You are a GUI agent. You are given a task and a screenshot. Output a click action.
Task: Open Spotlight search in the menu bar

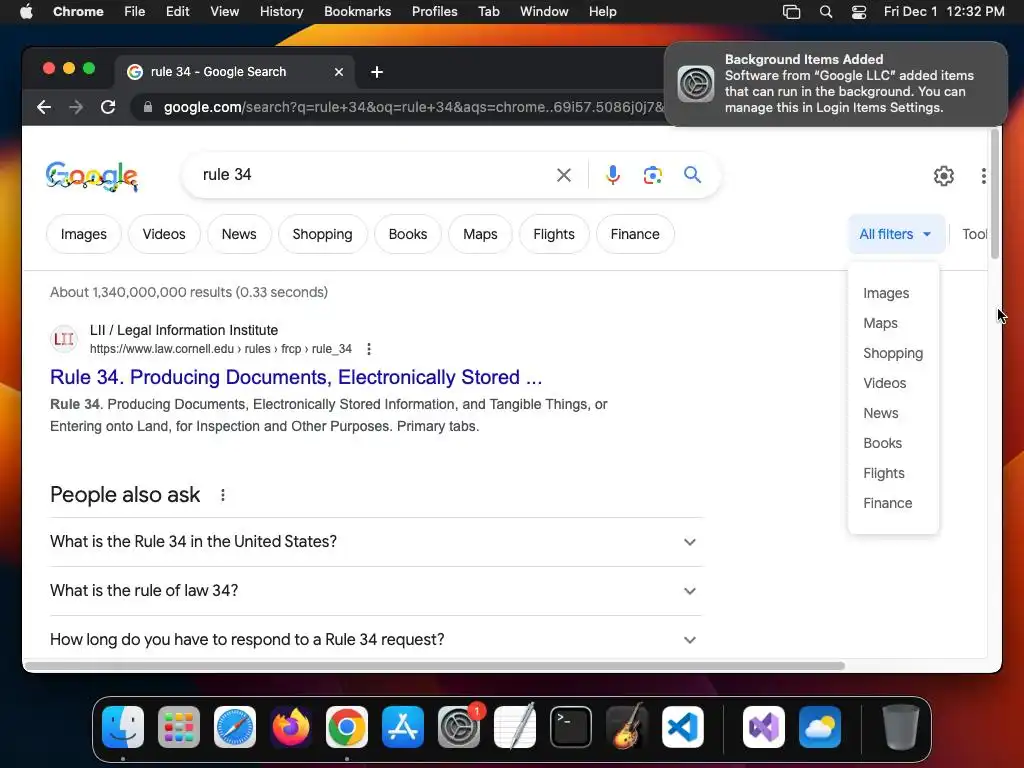click(x=825, y=12)
